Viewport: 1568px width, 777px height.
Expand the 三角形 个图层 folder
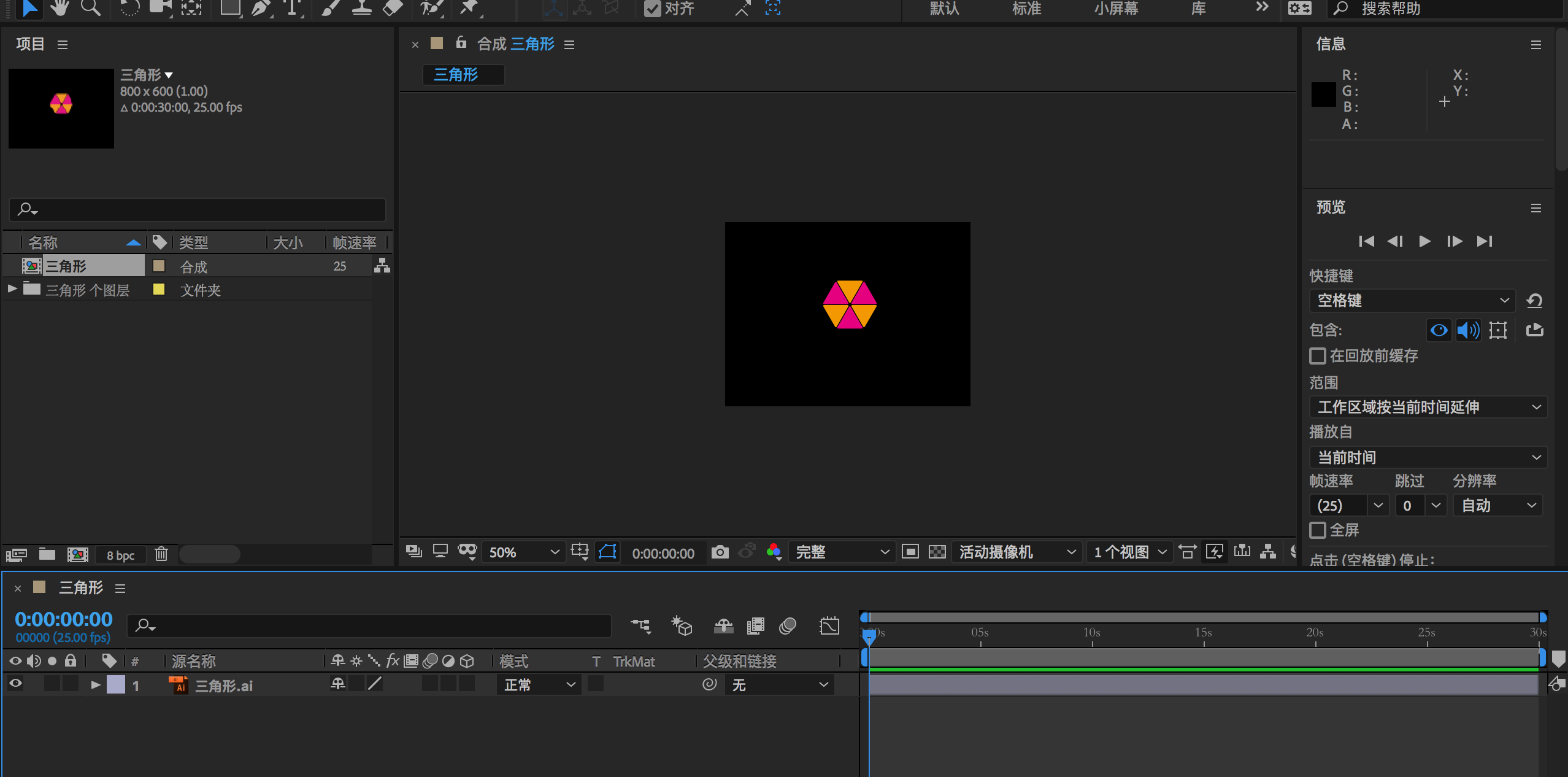tap(12, 288)
